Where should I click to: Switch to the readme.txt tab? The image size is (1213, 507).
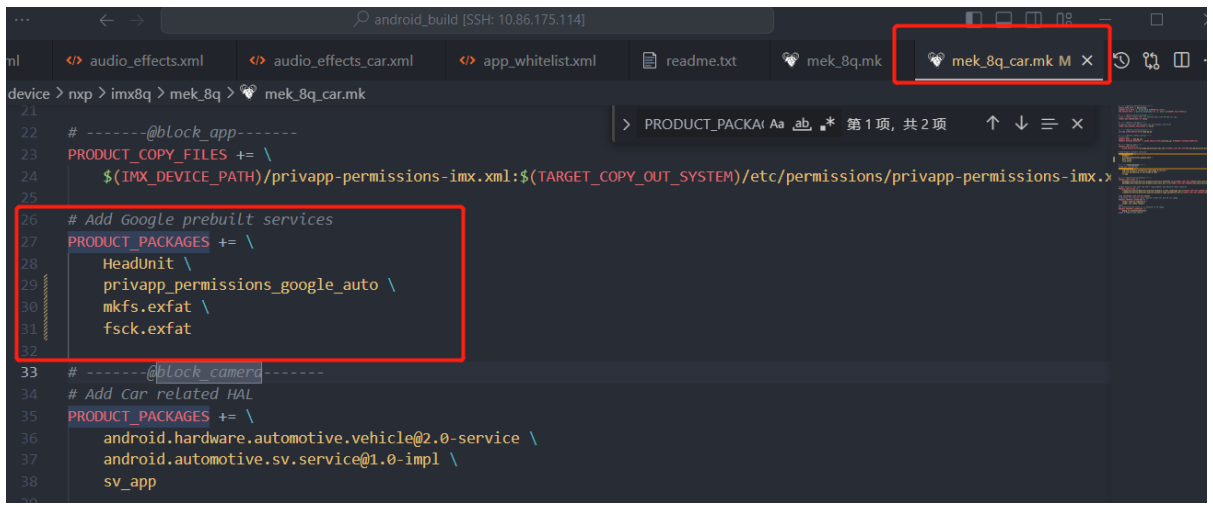click(x=700, y=61)
